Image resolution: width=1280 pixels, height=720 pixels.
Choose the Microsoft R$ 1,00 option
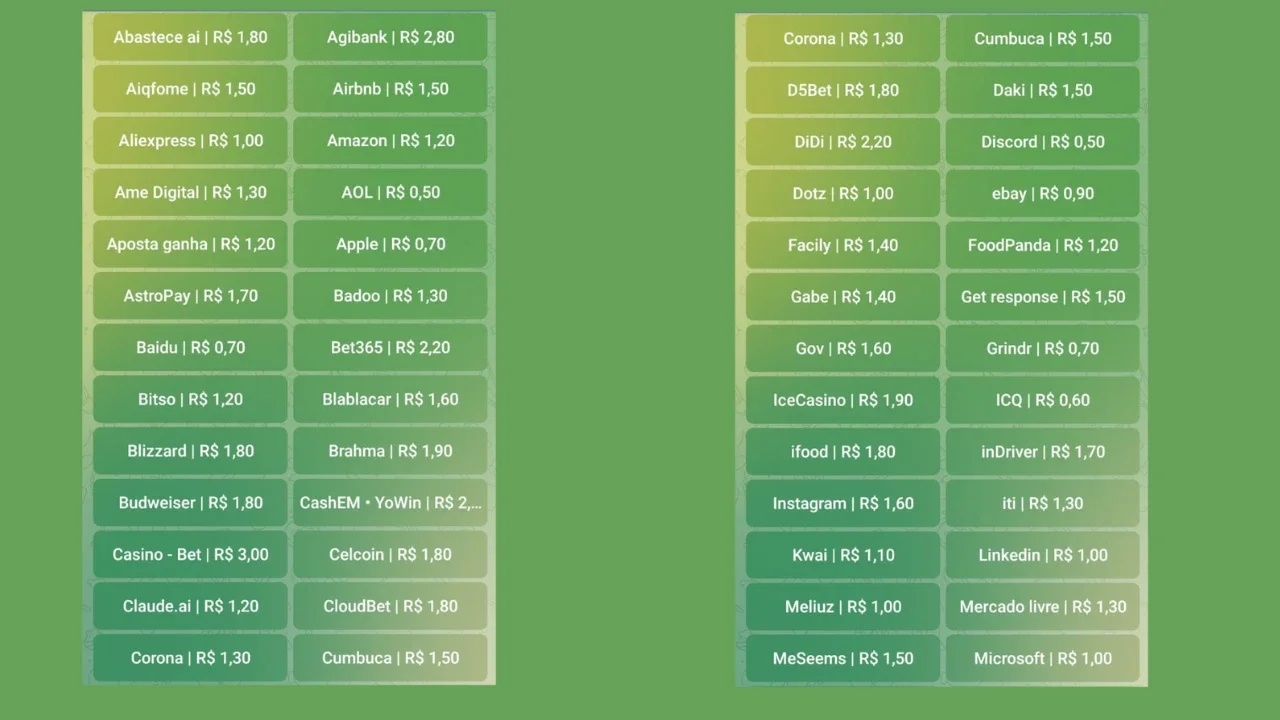1043,659
